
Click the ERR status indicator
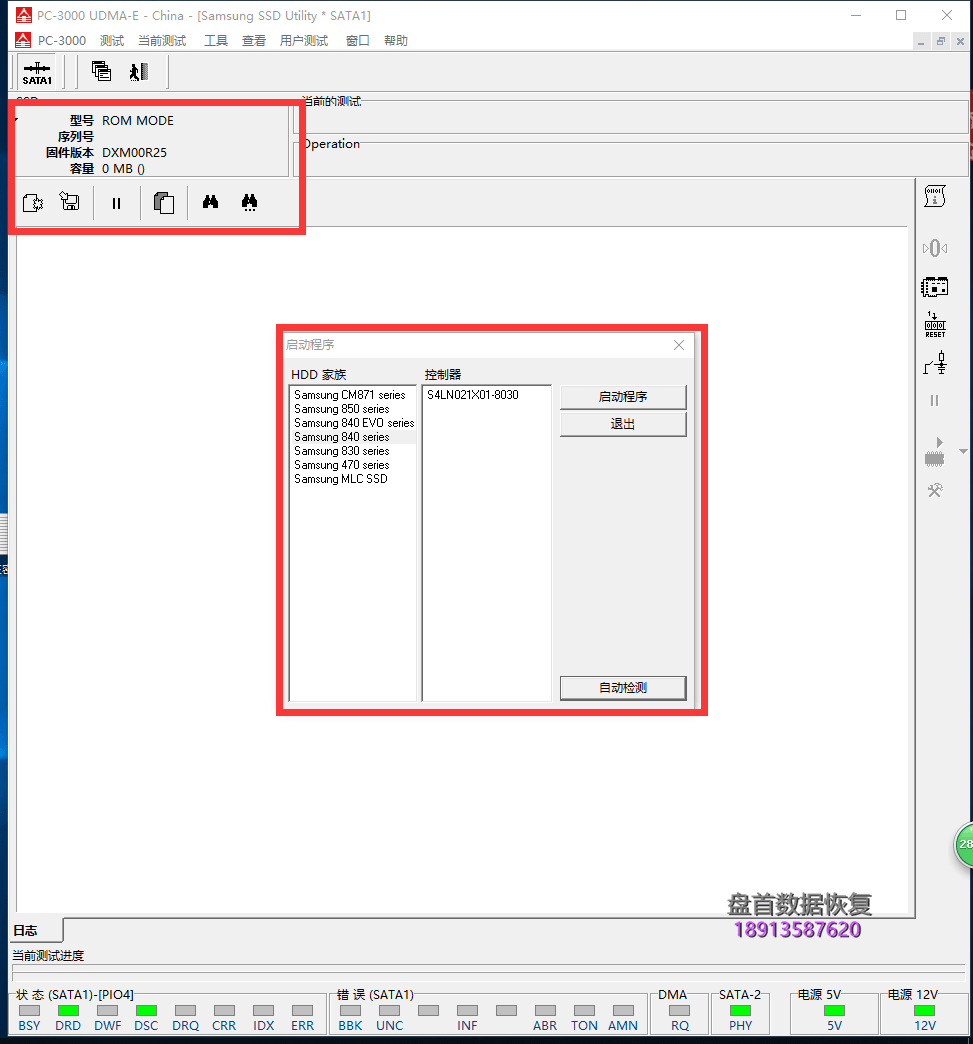pos(302,1011)
